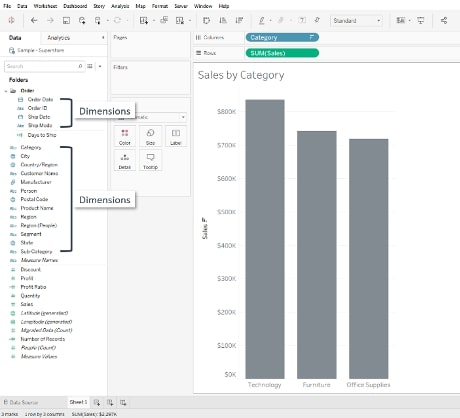Viewport: 460px width, 418px height.
Task: Open the Show/hide cards dropdown arrow
Action: click(x=409, y=21)
